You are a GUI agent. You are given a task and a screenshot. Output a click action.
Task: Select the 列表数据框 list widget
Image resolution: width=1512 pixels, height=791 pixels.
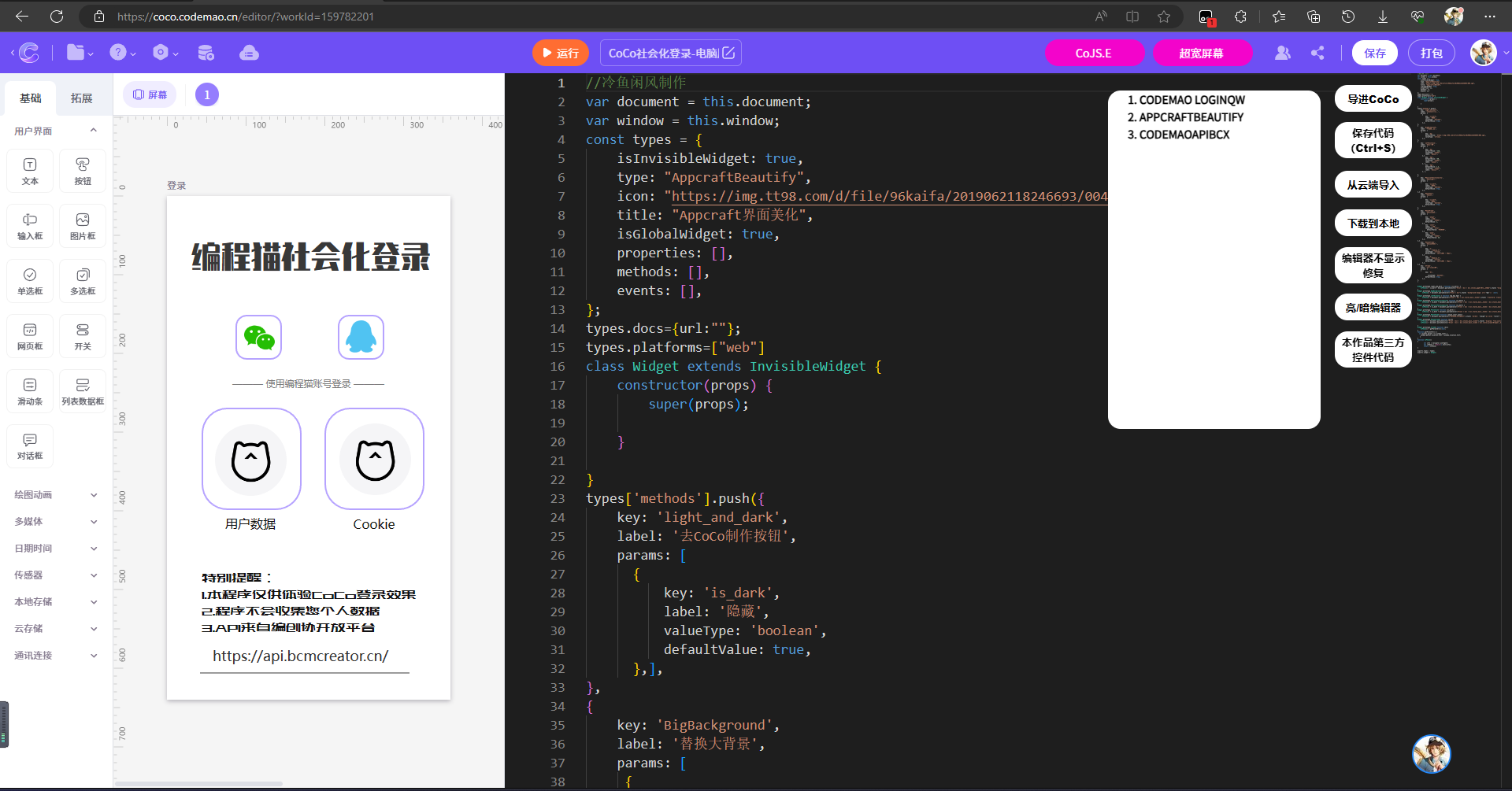pyautogui.click(x=83, y=391)
